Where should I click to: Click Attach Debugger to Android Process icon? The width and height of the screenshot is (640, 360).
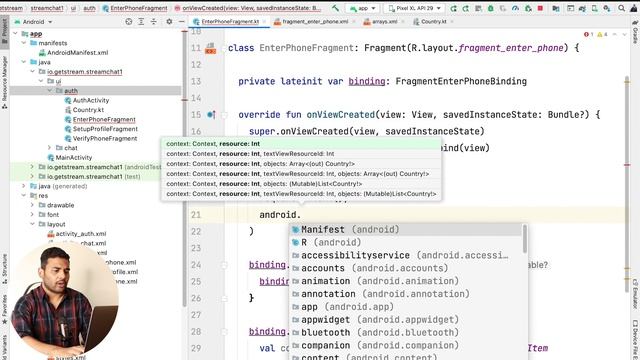[x=528, y=8]
